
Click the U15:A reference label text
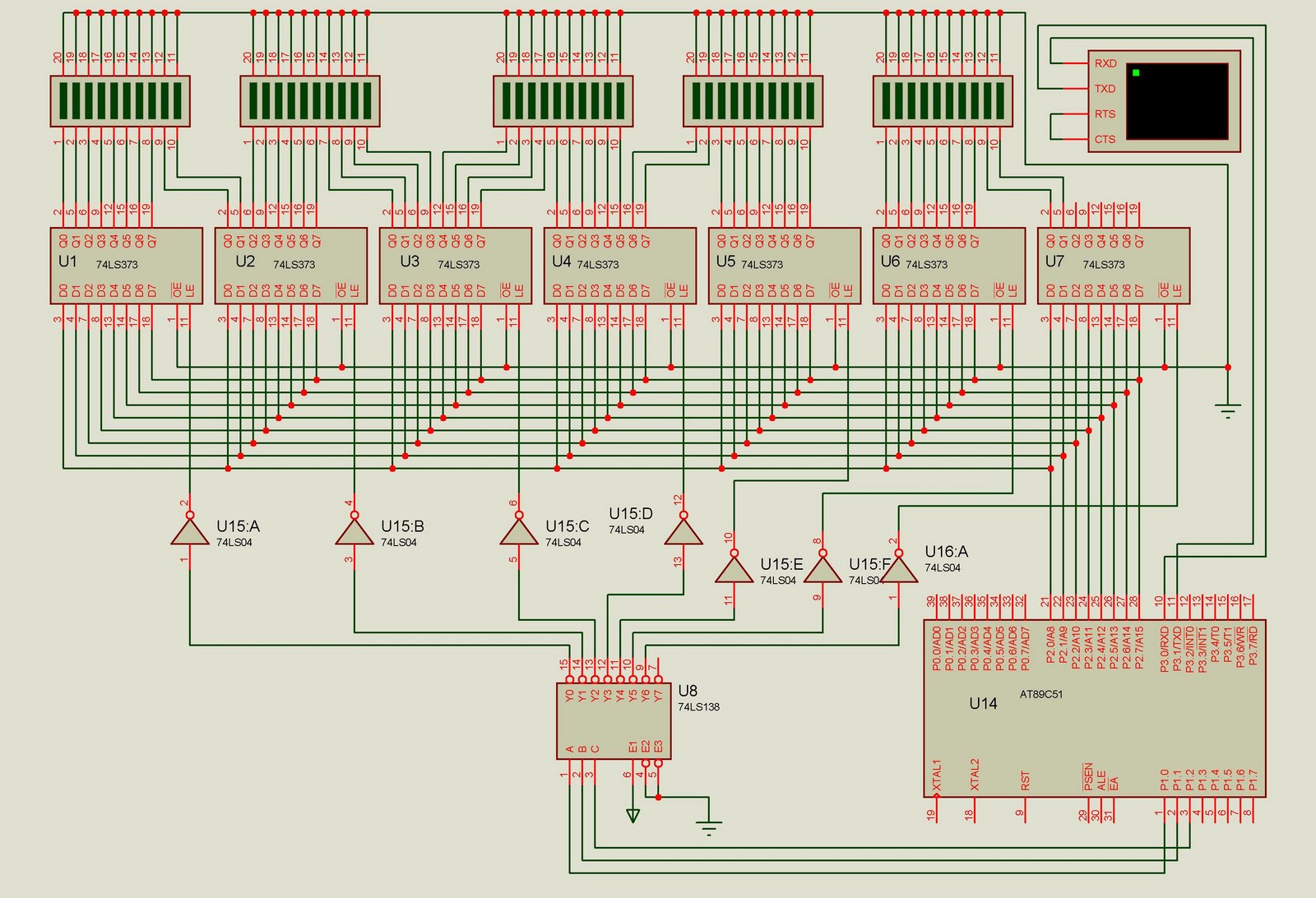pos(238,526)
